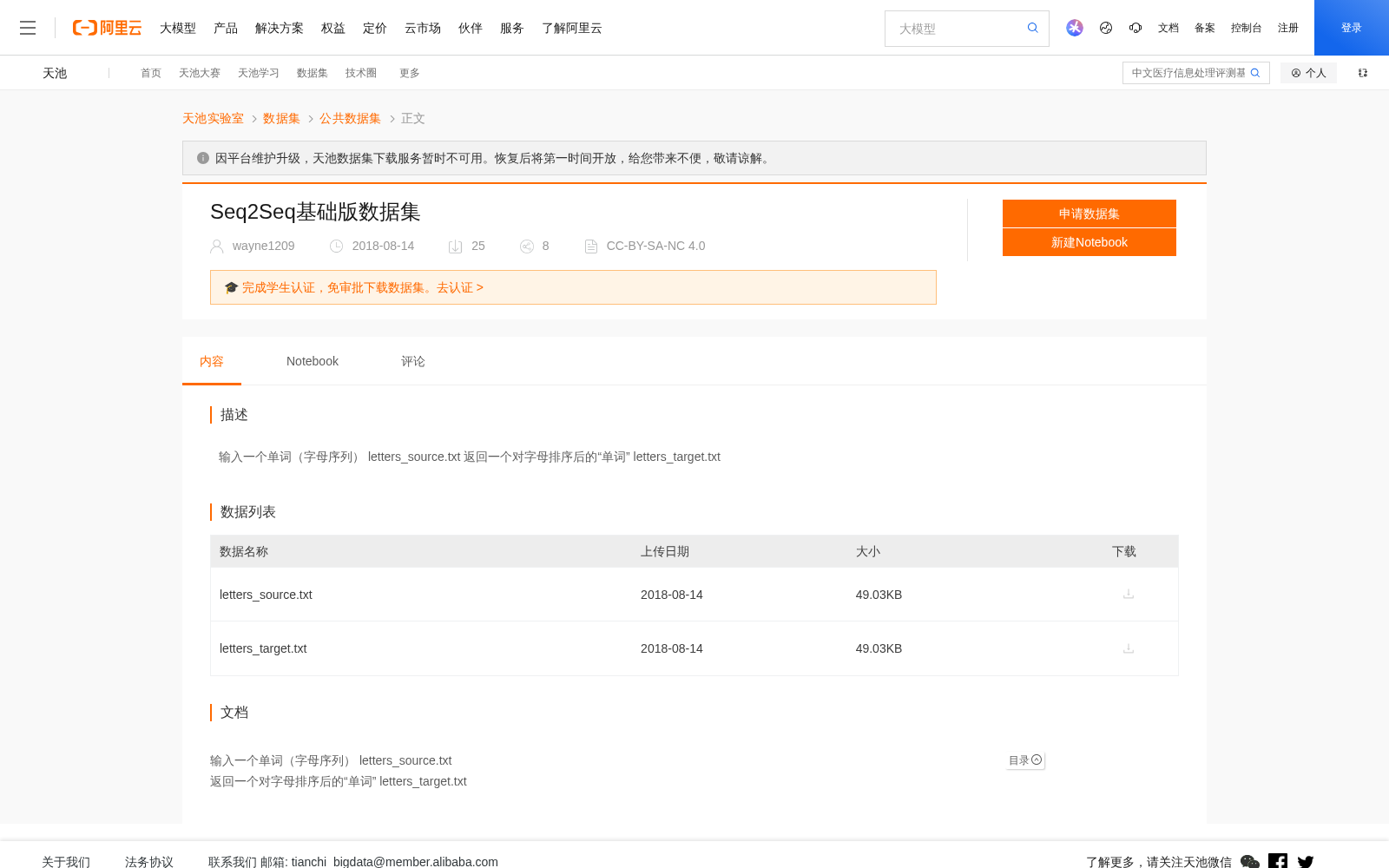Open 定价 in the top navigation

coord(375,28)
